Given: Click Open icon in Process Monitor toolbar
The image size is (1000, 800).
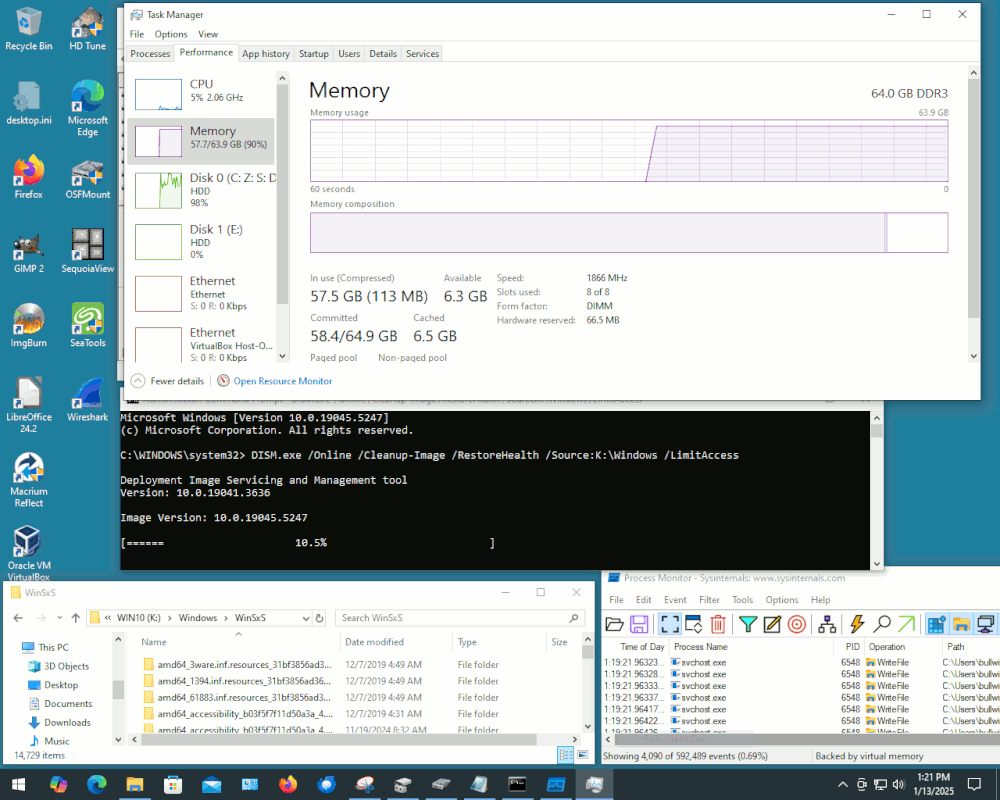Looking at the screenshot, I should coord(614,624).
